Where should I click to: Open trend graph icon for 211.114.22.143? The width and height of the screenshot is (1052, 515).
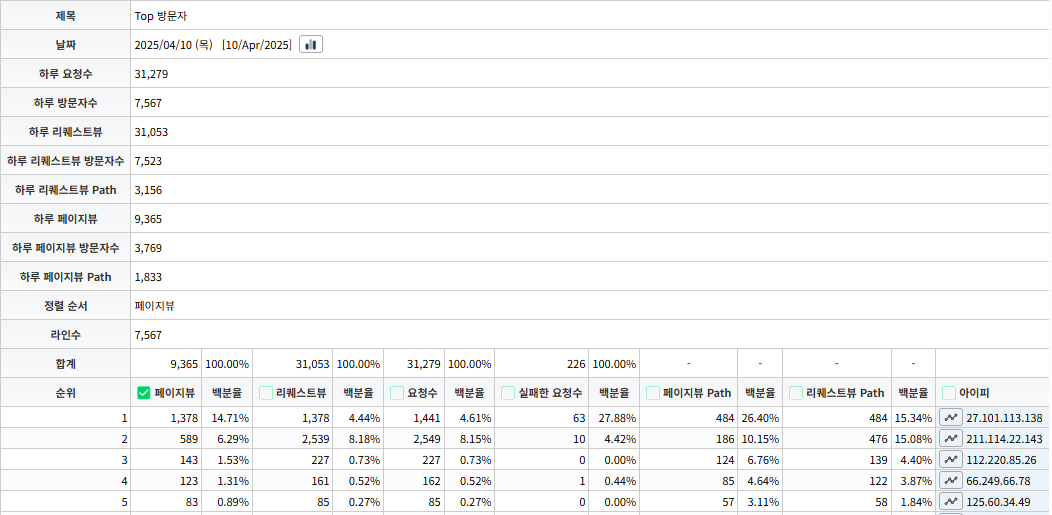tap(951, 439)
